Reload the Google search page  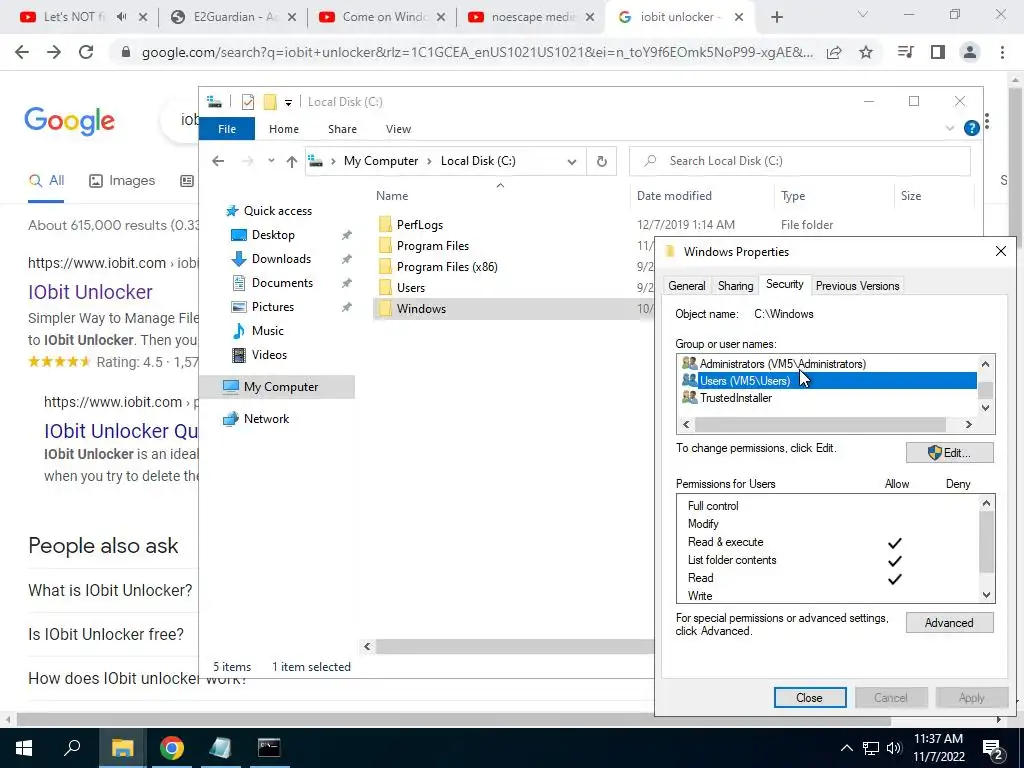(x=86, y=52)
